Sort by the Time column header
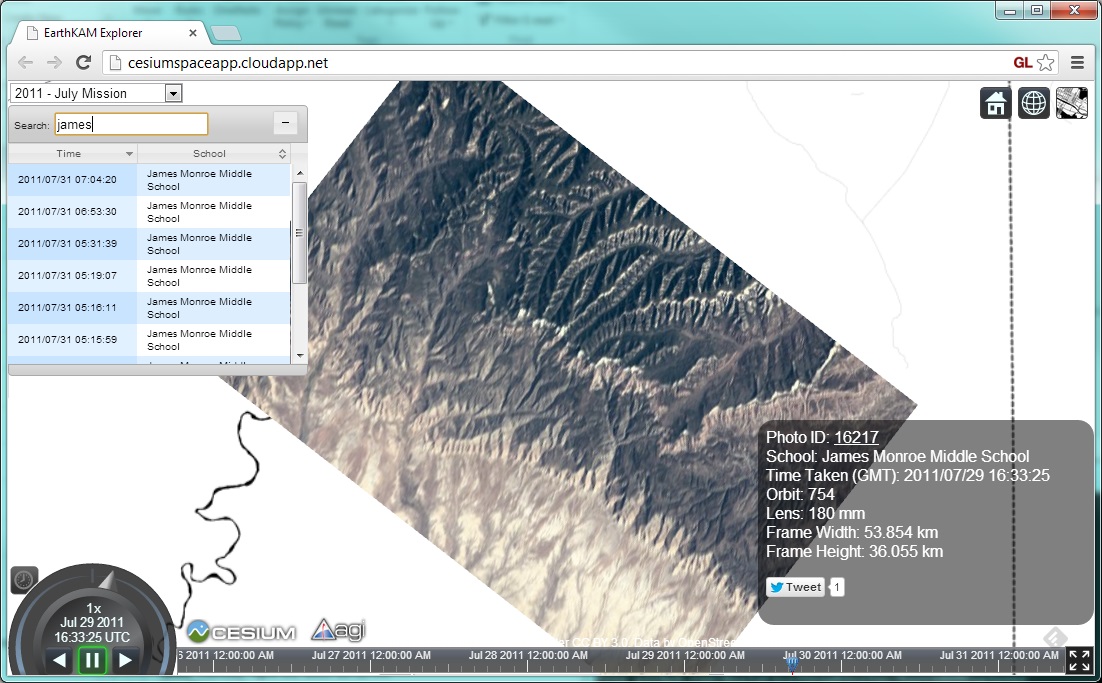The image size is (1102, 683). (73, 153)
